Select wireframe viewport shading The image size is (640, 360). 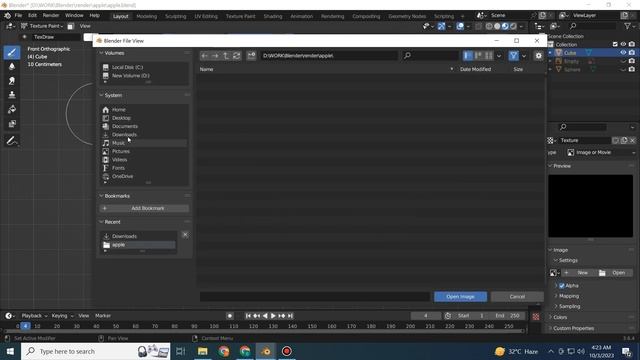tap(489, 26)
